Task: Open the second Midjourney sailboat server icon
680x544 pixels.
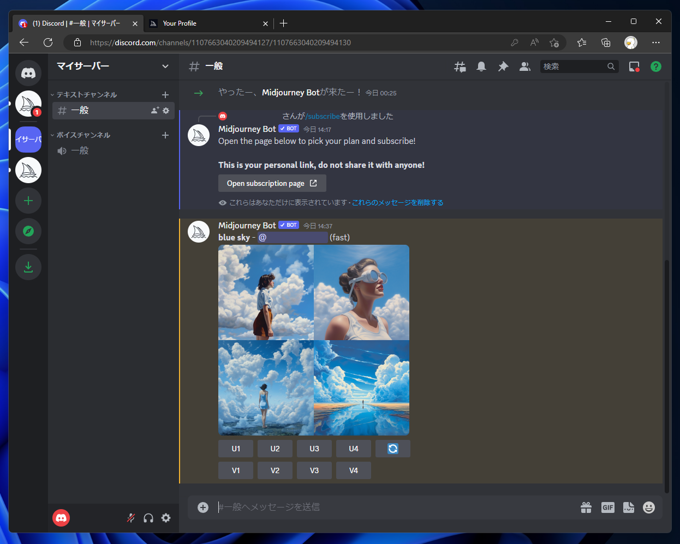Action: coord(28,170)
